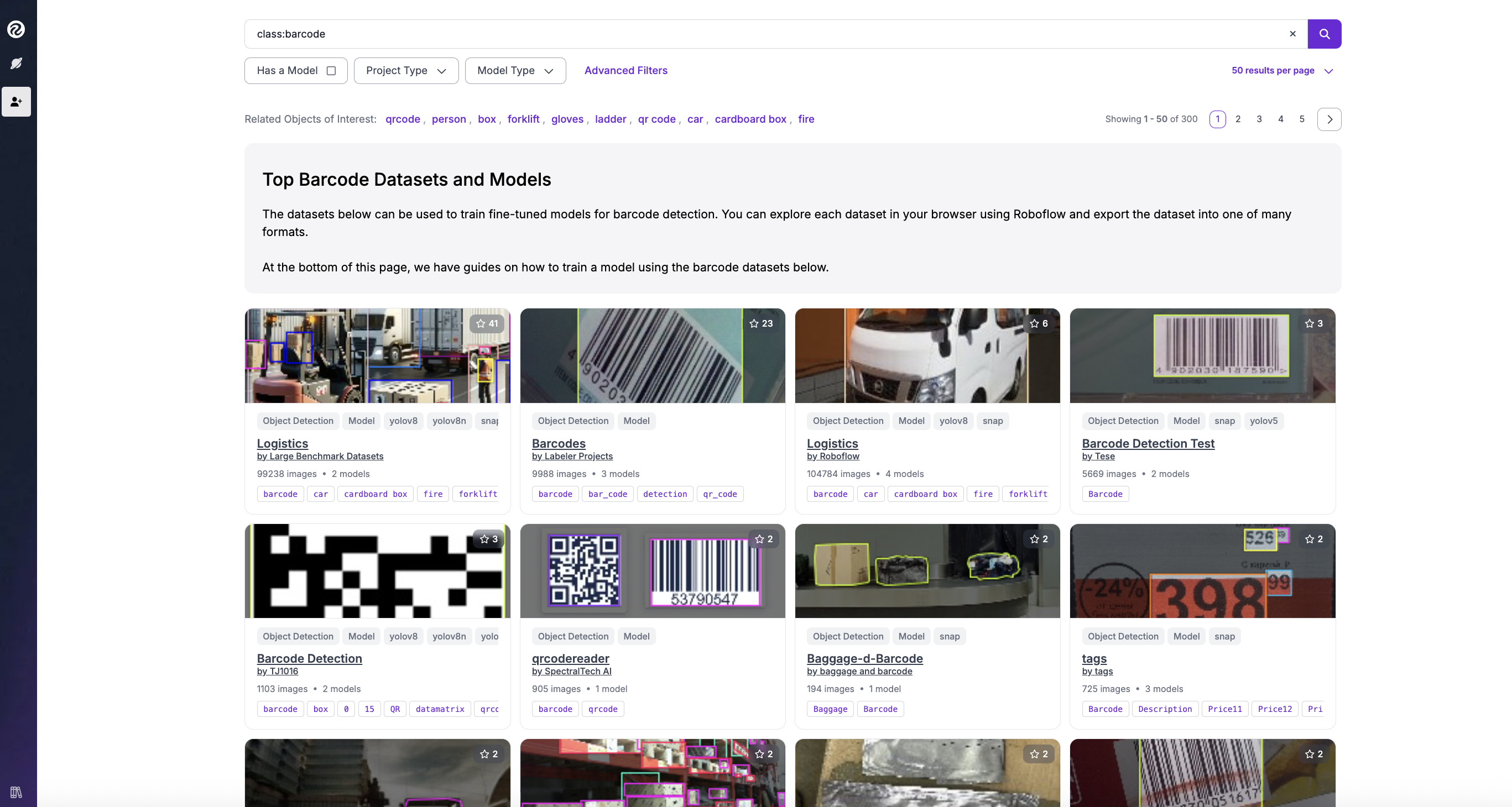Open related object person

449,119
